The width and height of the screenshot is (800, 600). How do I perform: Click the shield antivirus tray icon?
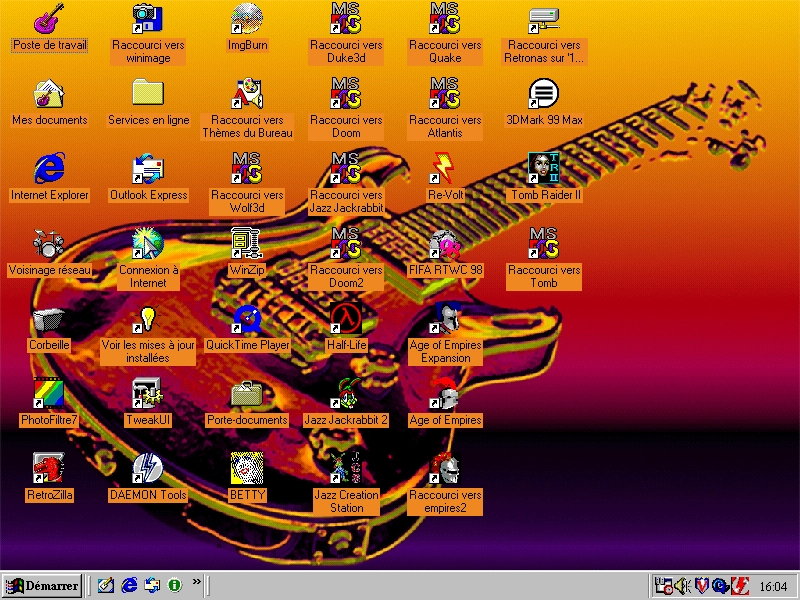click(702, 586)
